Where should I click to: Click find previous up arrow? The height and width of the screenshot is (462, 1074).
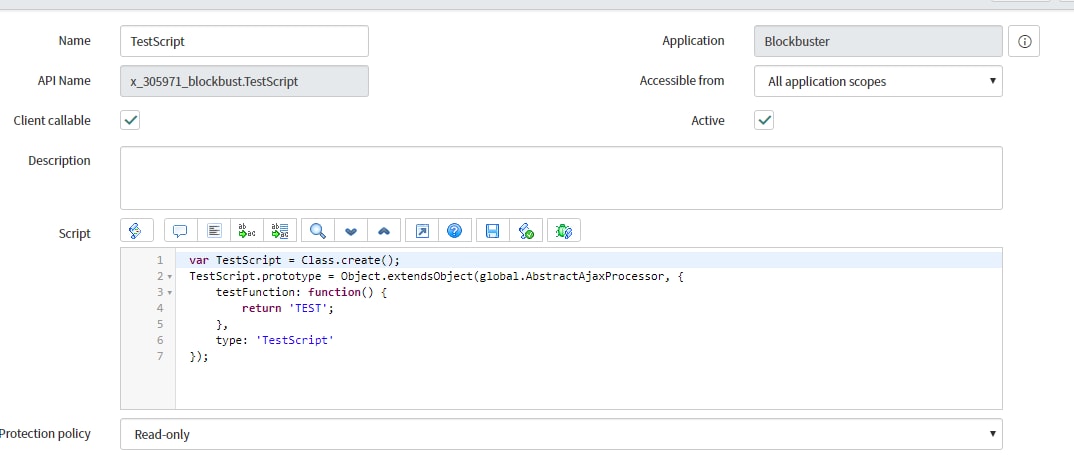click(384, 231)
